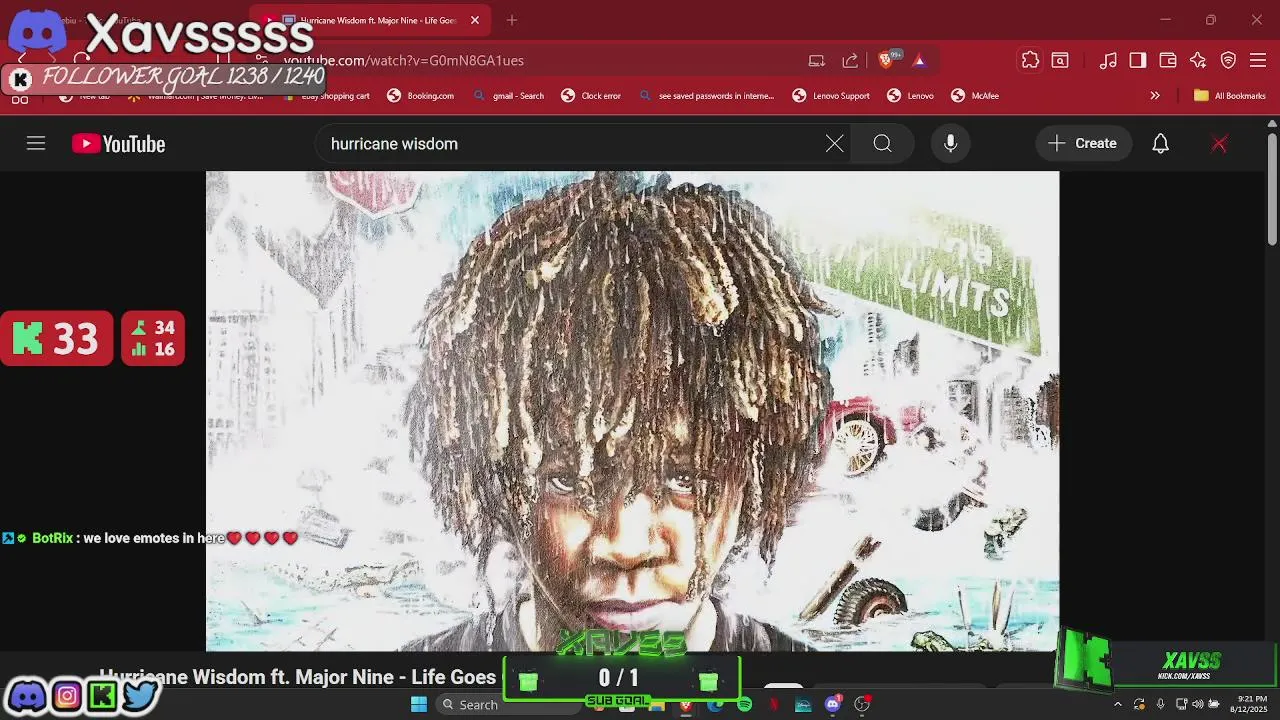Image resolution: width=1280 pixels, height=720 pixels.
Task: Open the Brave VPN shield icon
Action: (x=1228, y=60)
